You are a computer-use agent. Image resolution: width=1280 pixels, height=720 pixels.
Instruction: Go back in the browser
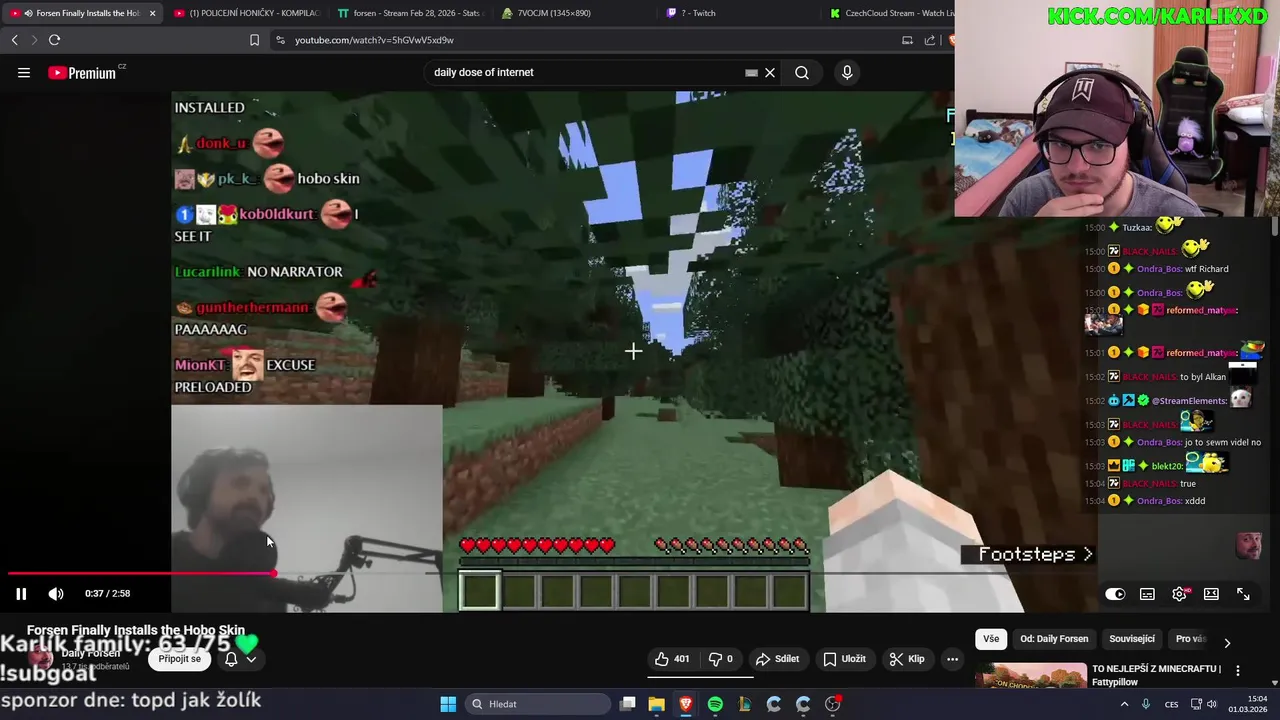pos(15,40)
